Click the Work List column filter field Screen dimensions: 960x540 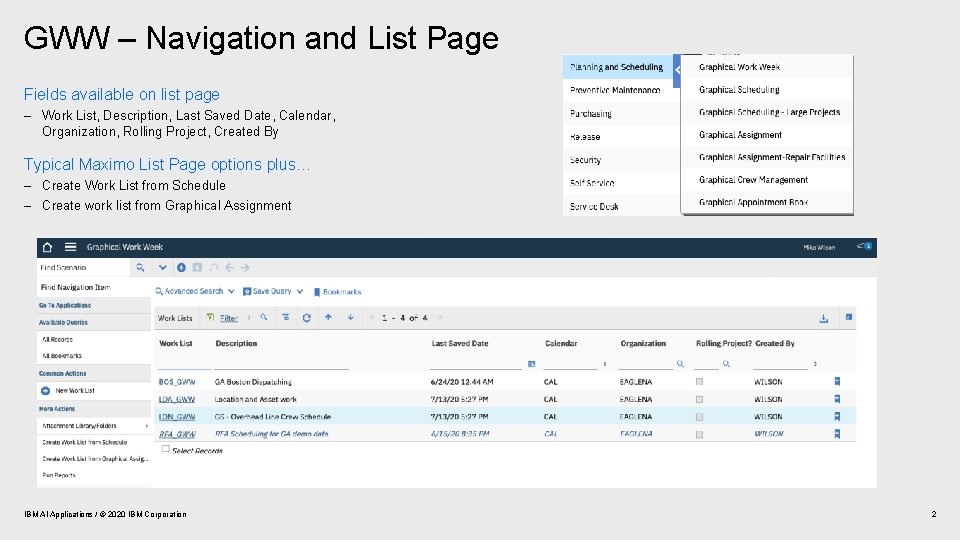[x=184, y=364]
